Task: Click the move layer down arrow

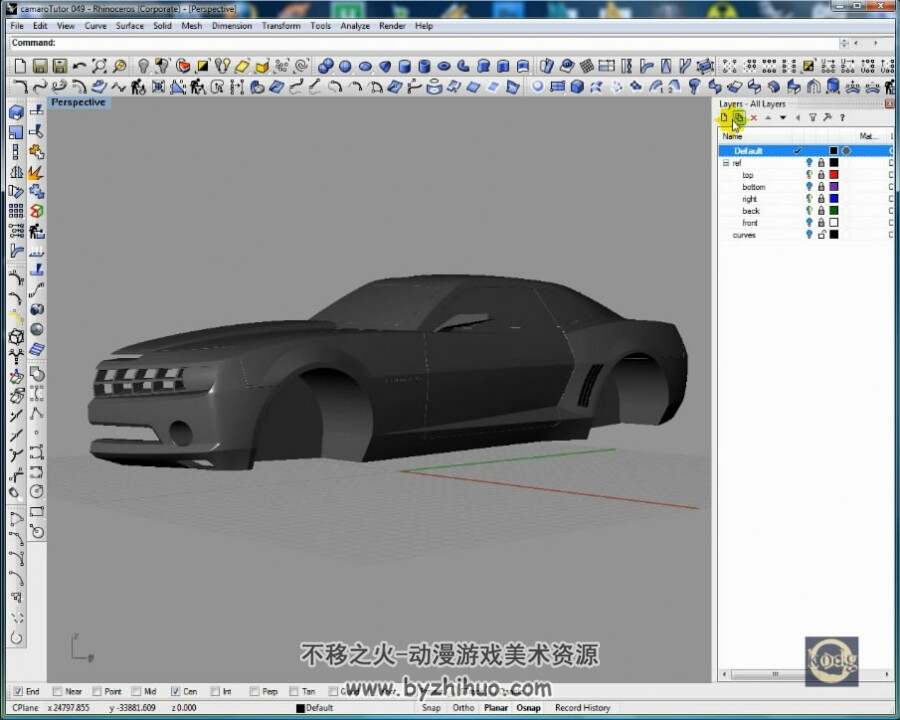Action: [x=783, y=118]
